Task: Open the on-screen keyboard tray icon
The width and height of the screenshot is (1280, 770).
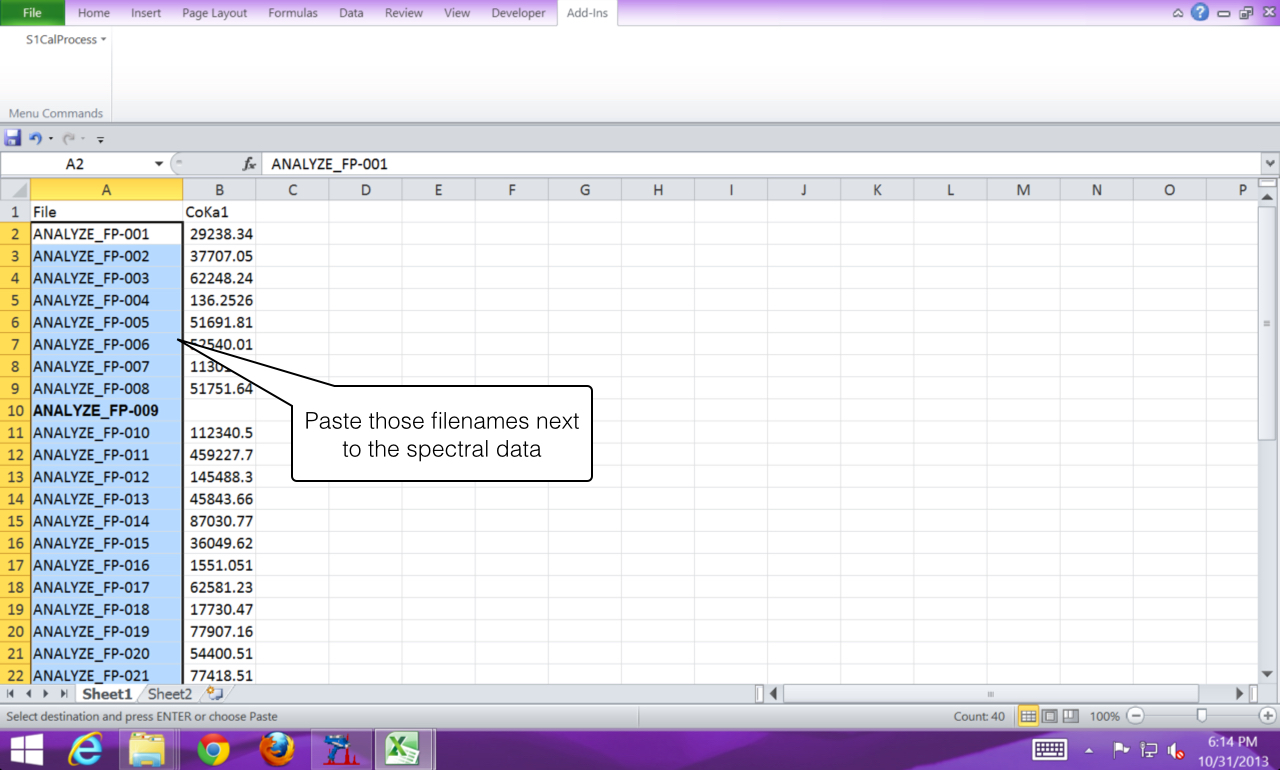Action: (x=1049, y=749)
